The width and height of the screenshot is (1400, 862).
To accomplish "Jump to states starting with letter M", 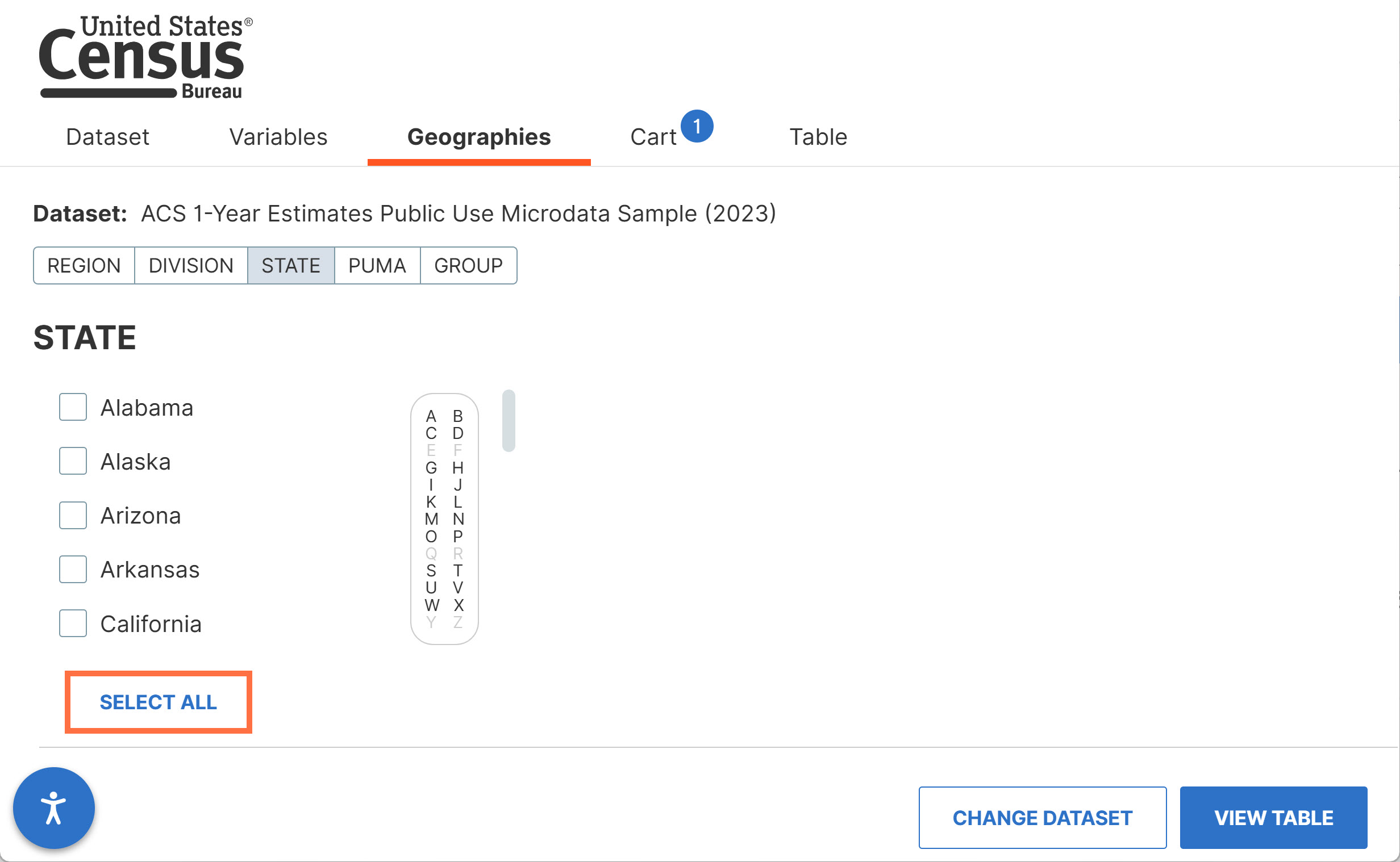I will 431,520.
